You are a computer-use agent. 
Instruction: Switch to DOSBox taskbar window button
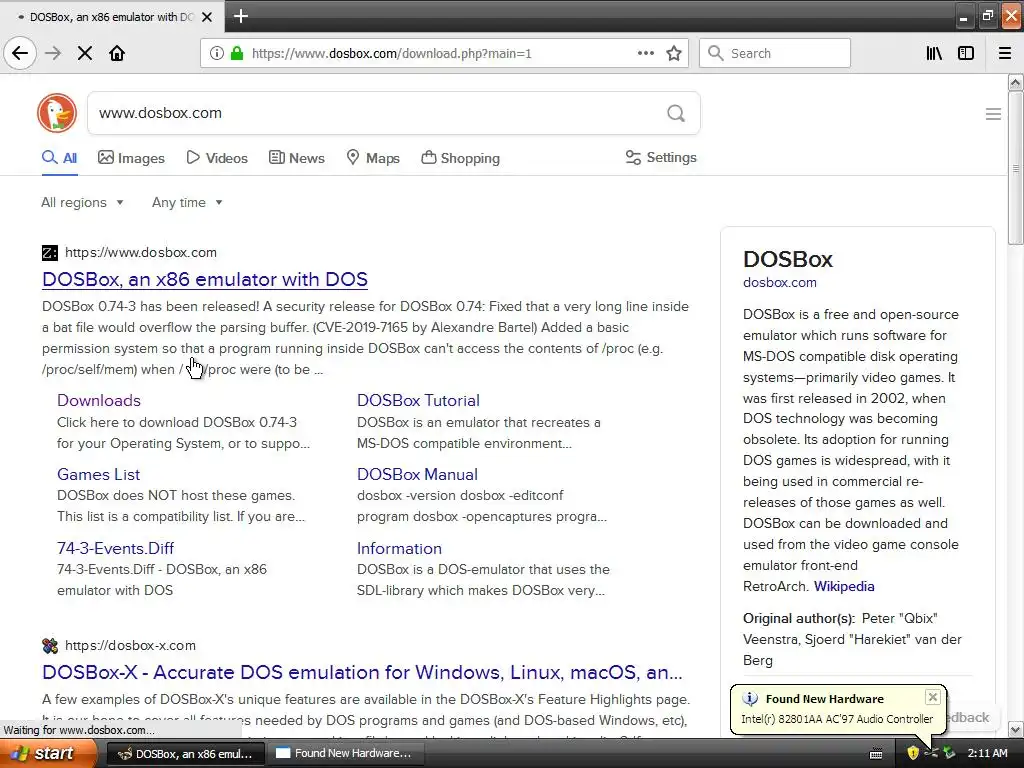(x=185, y=753)
